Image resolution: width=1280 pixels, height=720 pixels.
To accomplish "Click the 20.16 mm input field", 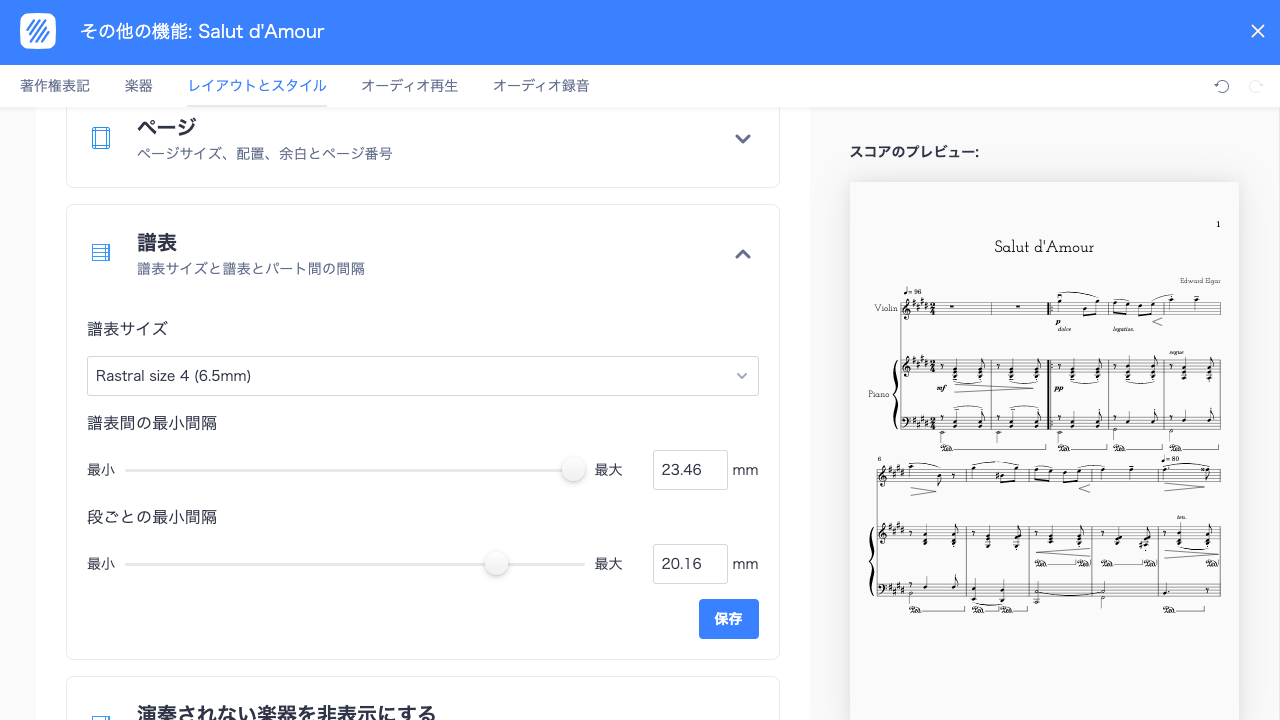I will [x=690, y=563].
